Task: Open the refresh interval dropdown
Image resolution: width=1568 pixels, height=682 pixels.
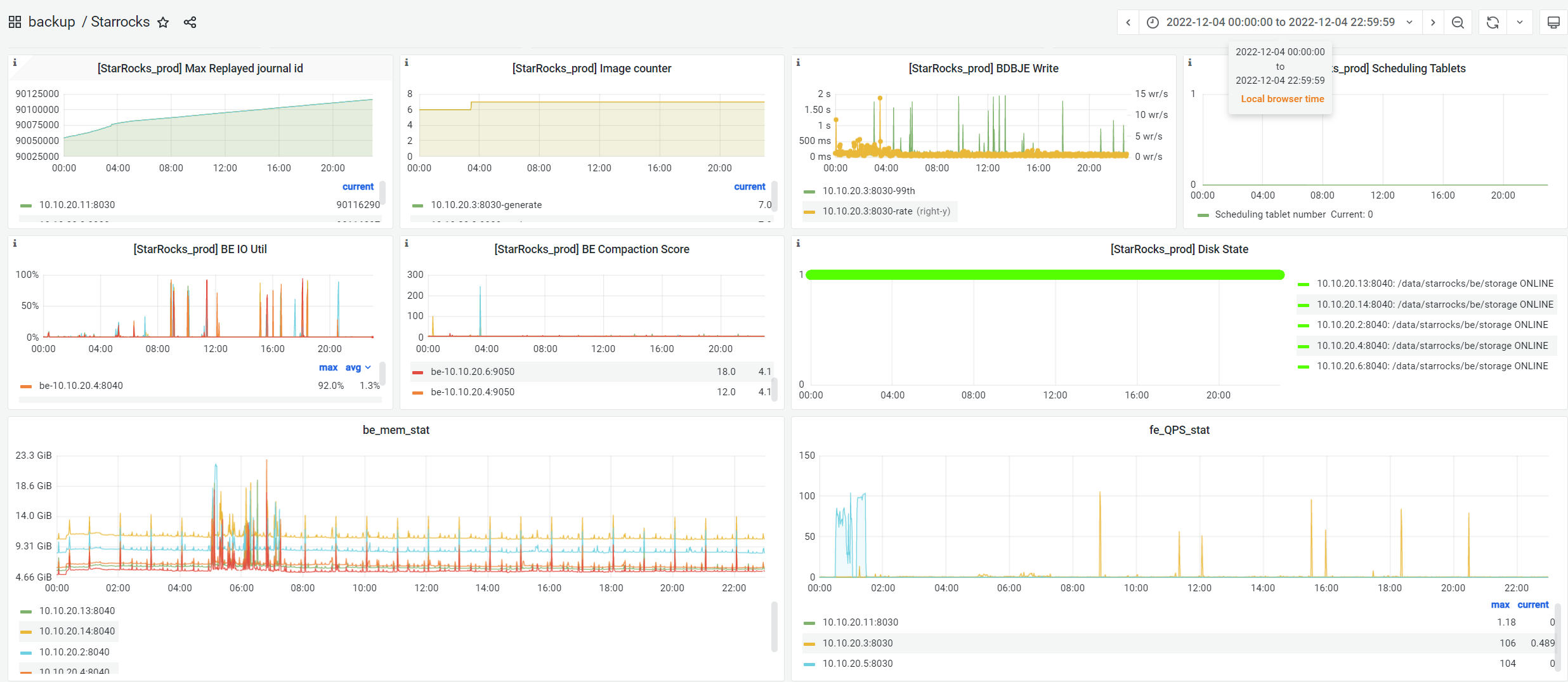Action: click(x=1520, y=22)
